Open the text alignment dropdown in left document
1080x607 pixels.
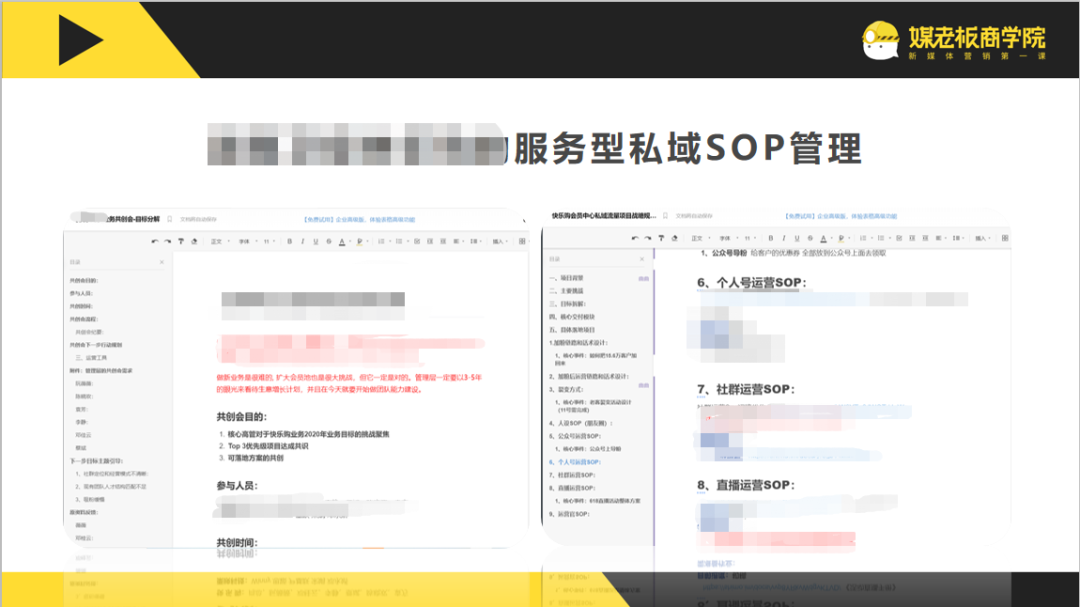[458, 241]
